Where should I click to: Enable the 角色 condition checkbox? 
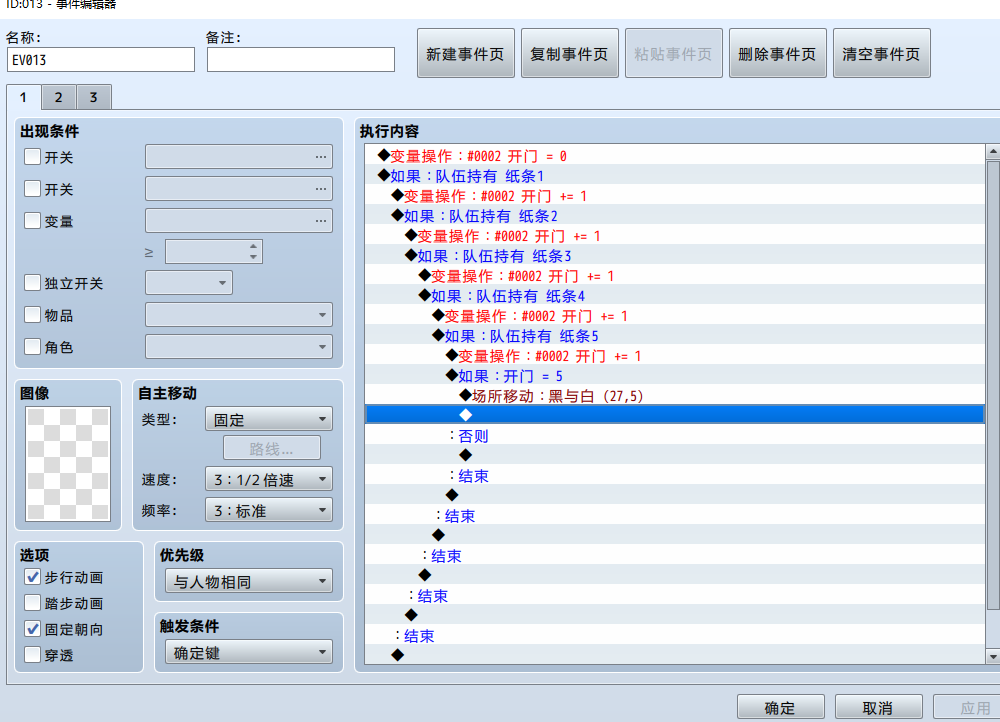point(33,346)
